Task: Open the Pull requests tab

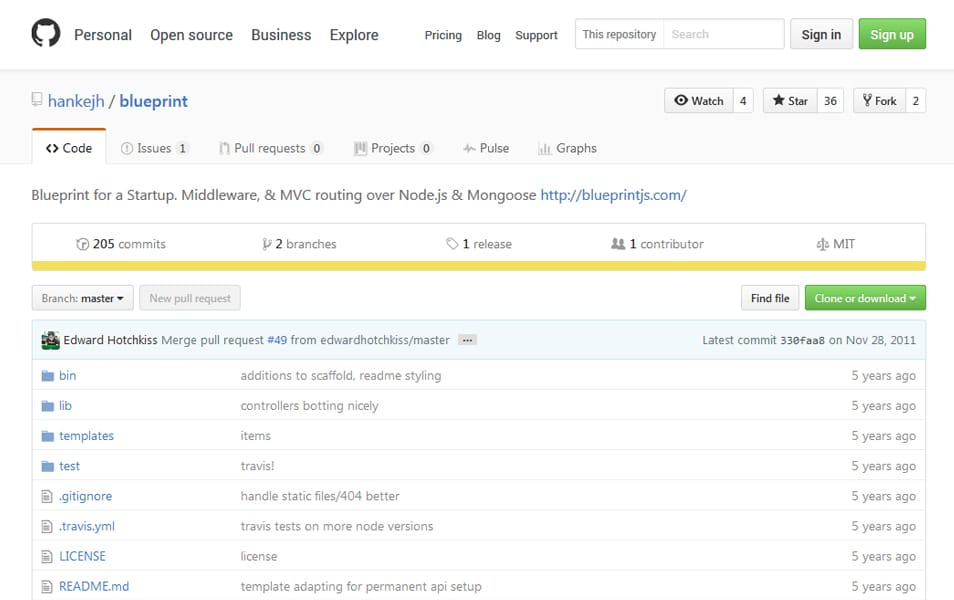Action: pos(271,148)
